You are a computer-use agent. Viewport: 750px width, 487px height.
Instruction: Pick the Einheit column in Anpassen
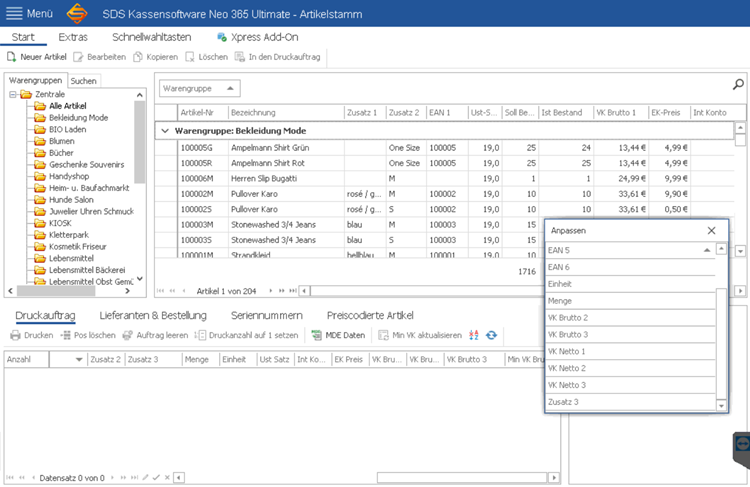click(x=630, y=284)
